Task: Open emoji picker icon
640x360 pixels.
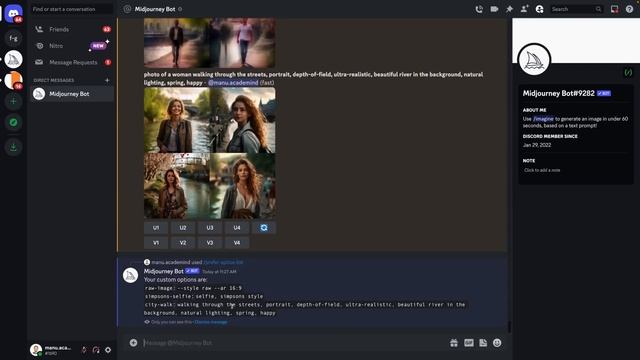Action: (x=497, y=343)
